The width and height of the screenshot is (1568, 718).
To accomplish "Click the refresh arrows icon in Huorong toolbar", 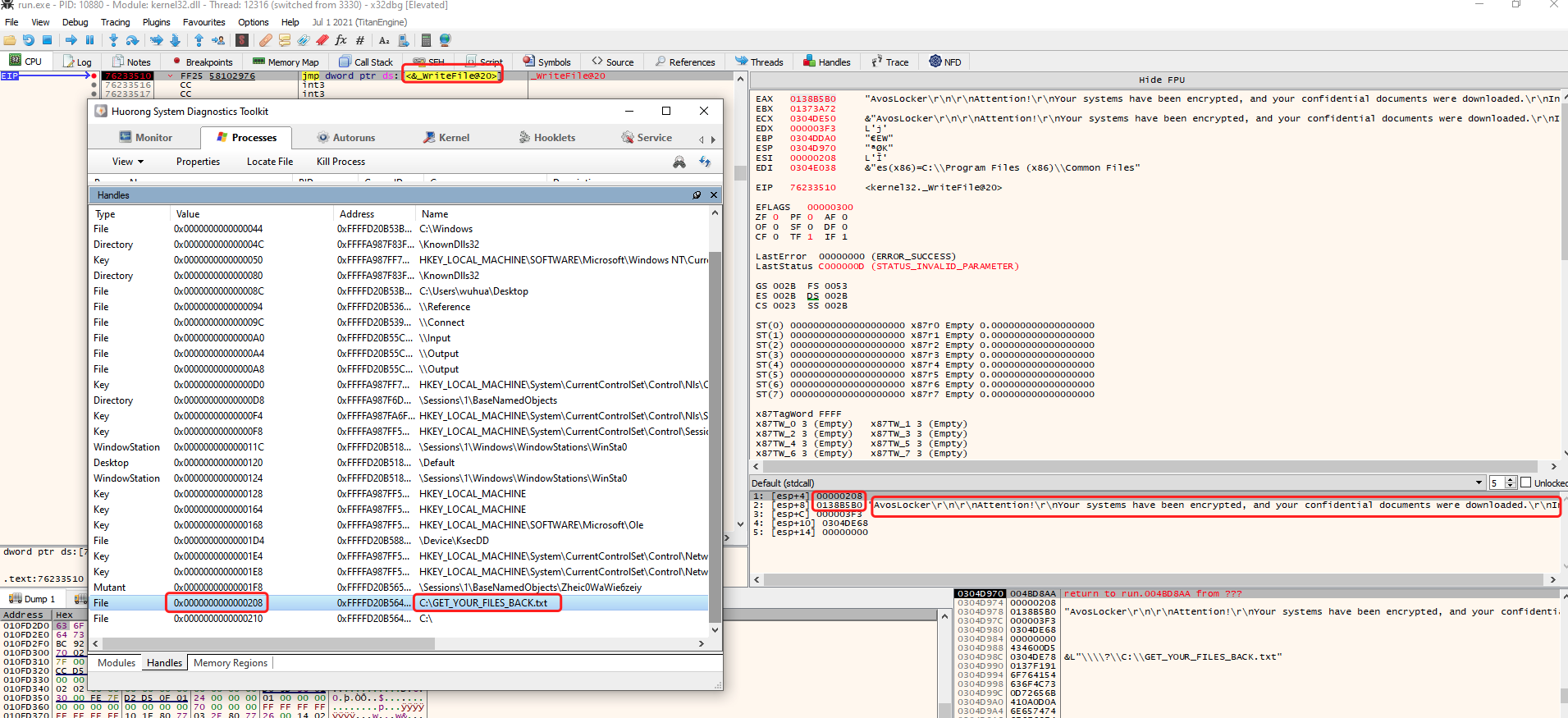I will 705,162.
